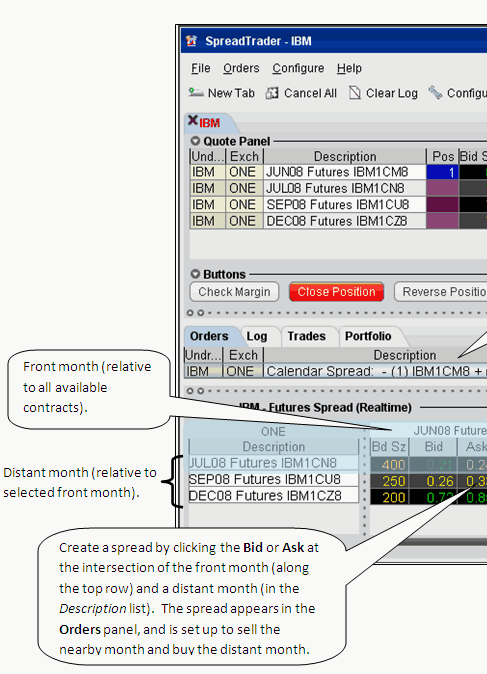
Task: Select the Orders tab
Action: [209, 336]
